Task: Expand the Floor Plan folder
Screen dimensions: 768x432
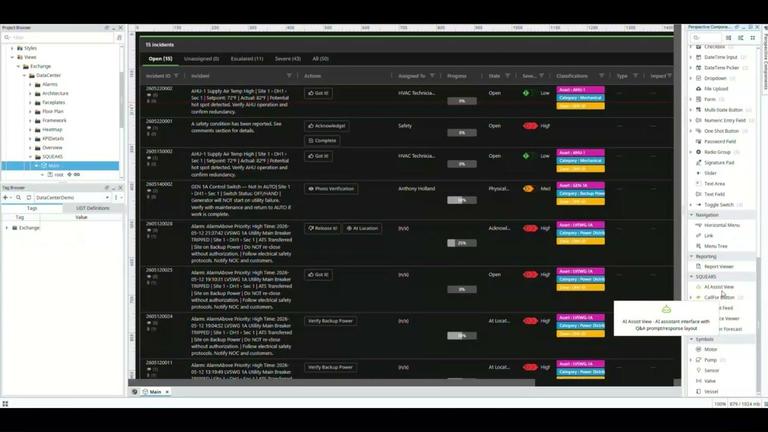Action: pyautogui.click(x=30, y=112)
